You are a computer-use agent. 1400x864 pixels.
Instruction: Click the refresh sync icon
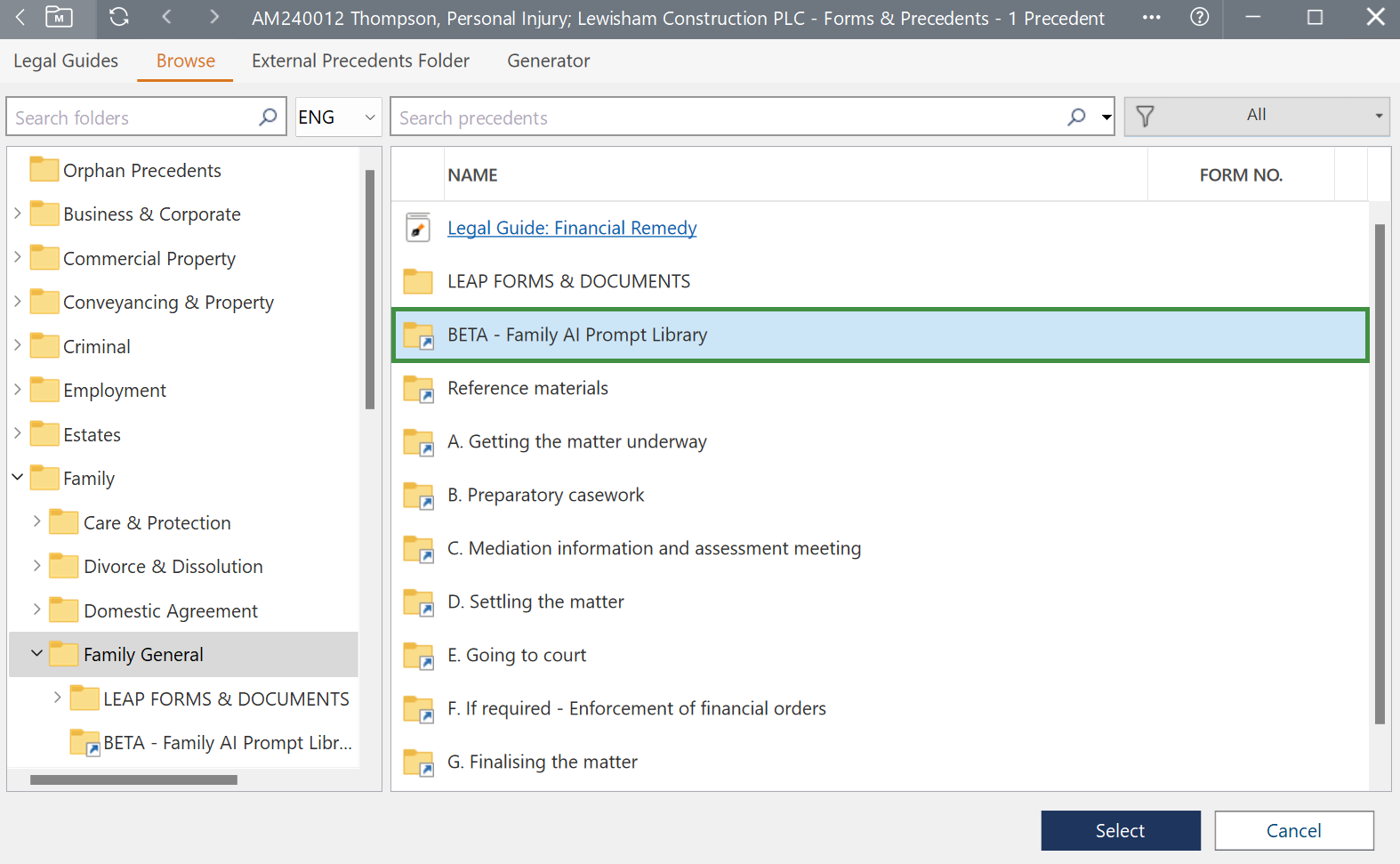tap(119, 17)
